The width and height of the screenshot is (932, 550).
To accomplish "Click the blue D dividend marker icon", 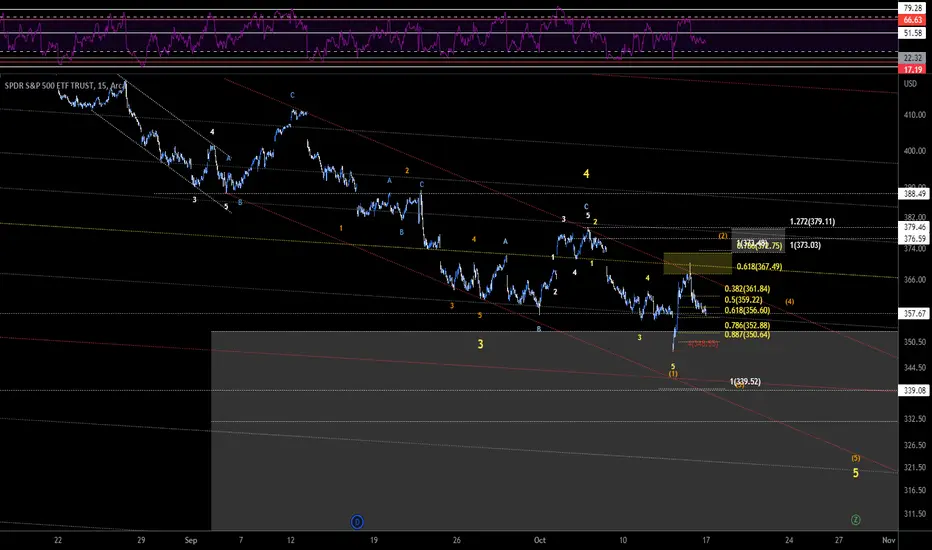I will click(x=357, y=522).
